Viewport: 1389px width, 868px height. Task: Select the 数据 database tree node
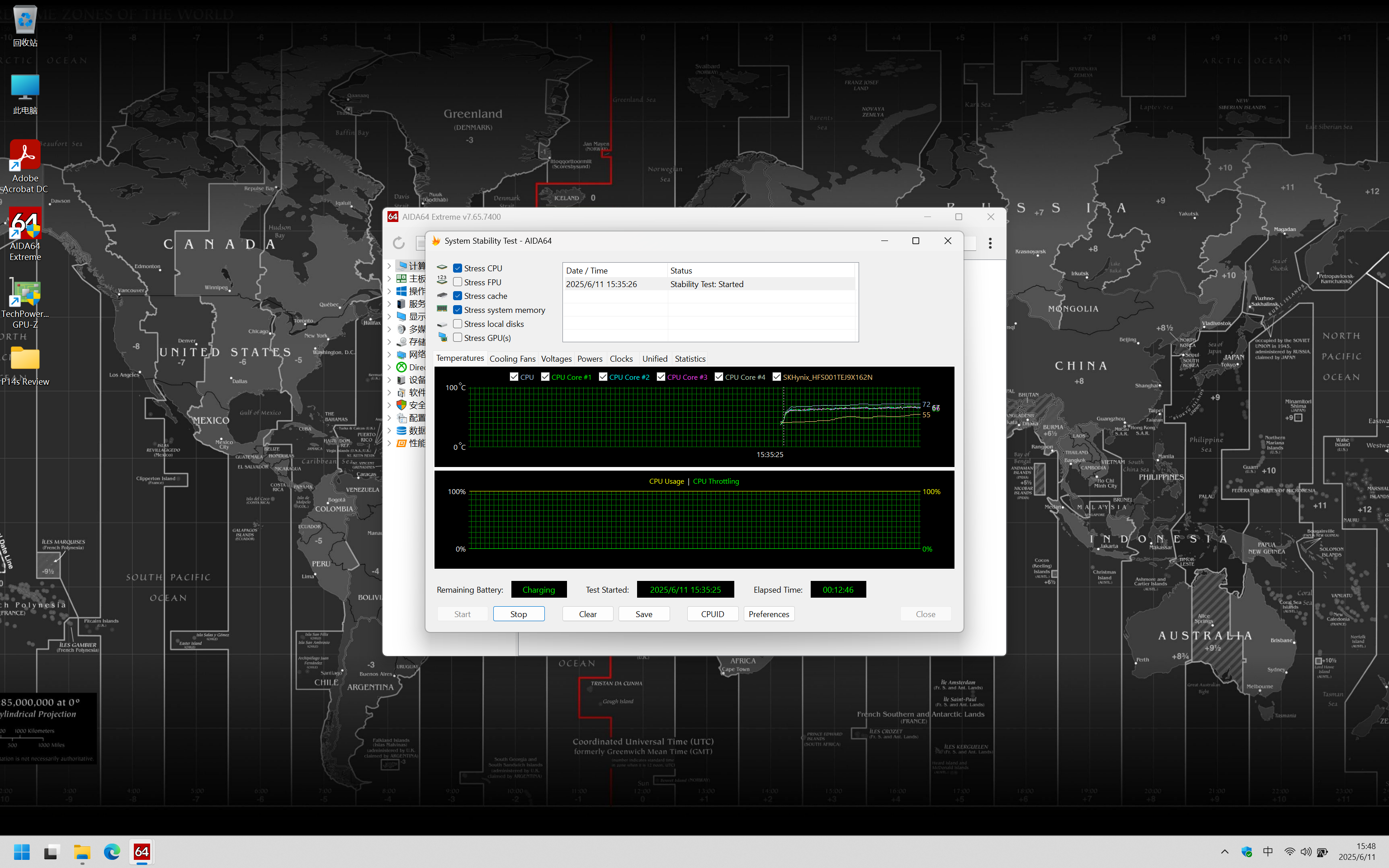[411, 430]
